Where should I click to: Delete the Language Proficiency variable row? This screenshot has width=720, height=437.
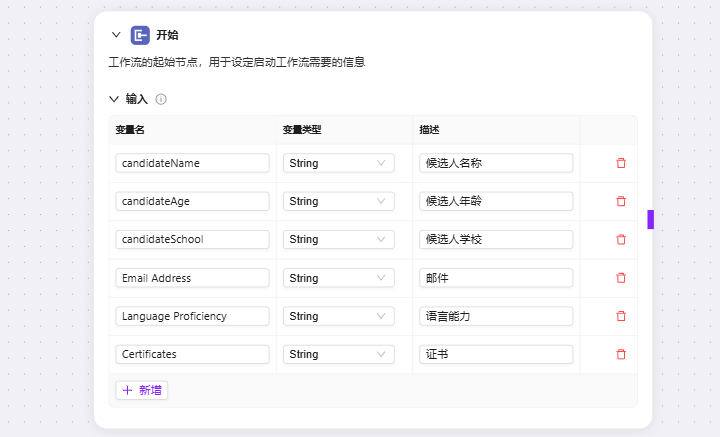point(621,316)
